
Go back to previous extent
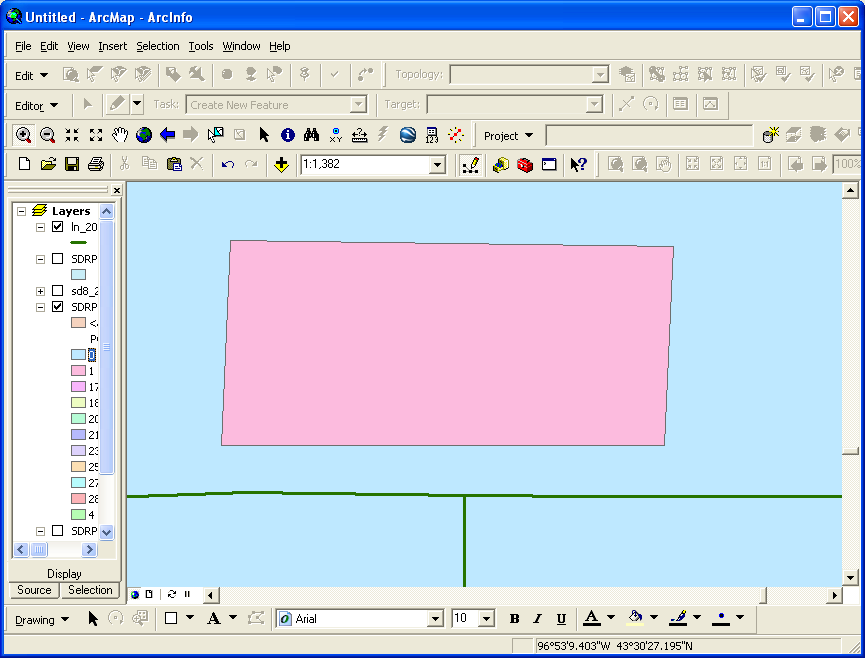(168, 135)
